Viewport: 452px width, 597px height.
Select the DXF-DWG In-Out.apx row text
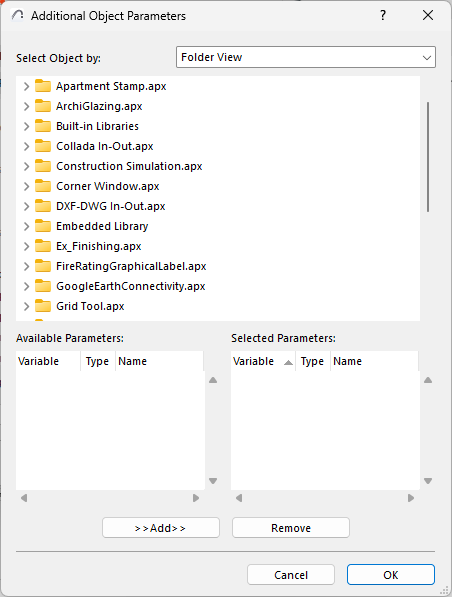tap(111, 206)
